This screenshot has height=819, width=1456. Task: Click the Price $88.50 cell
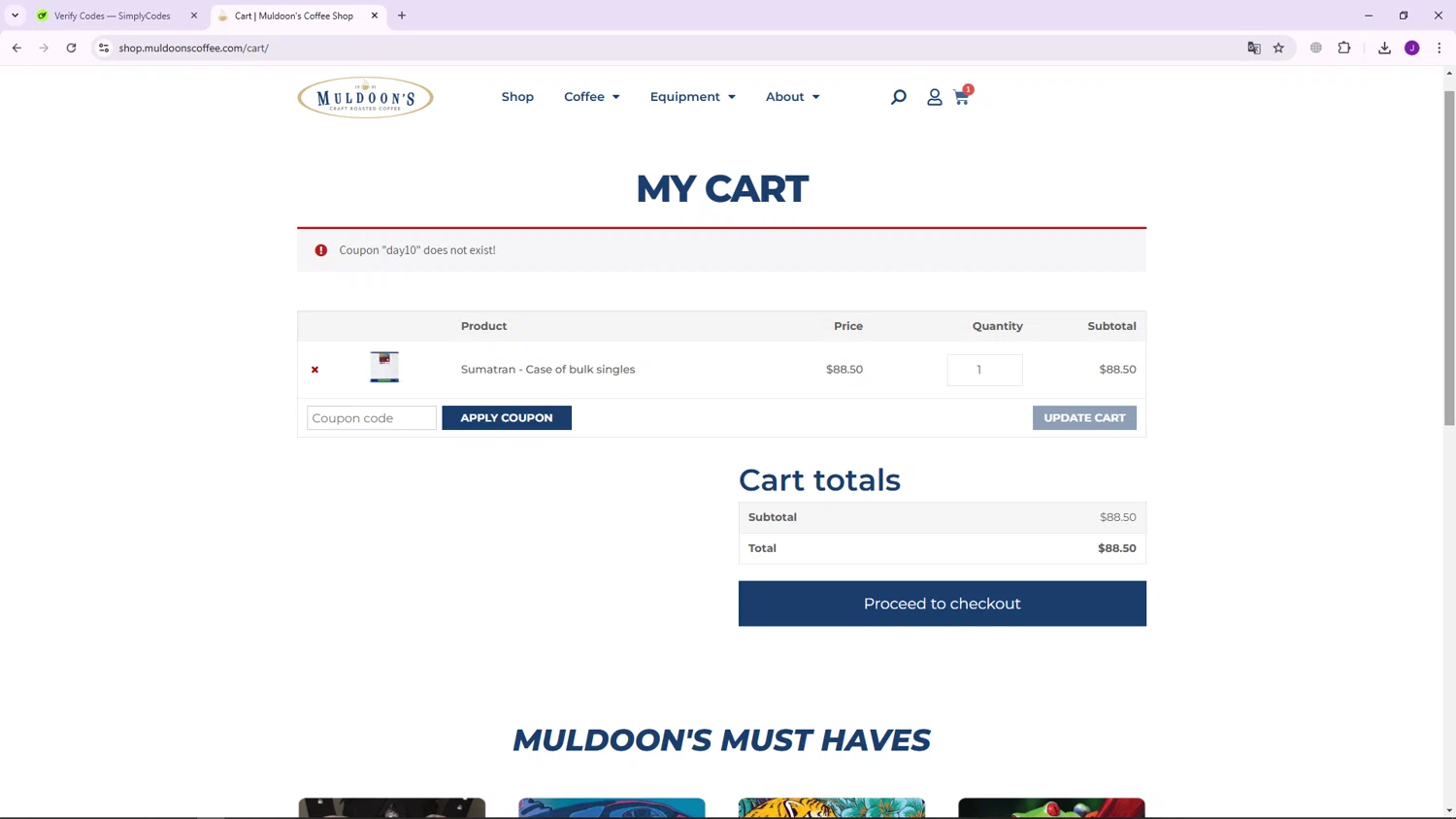pyautogui.click(x=844, y=370)
